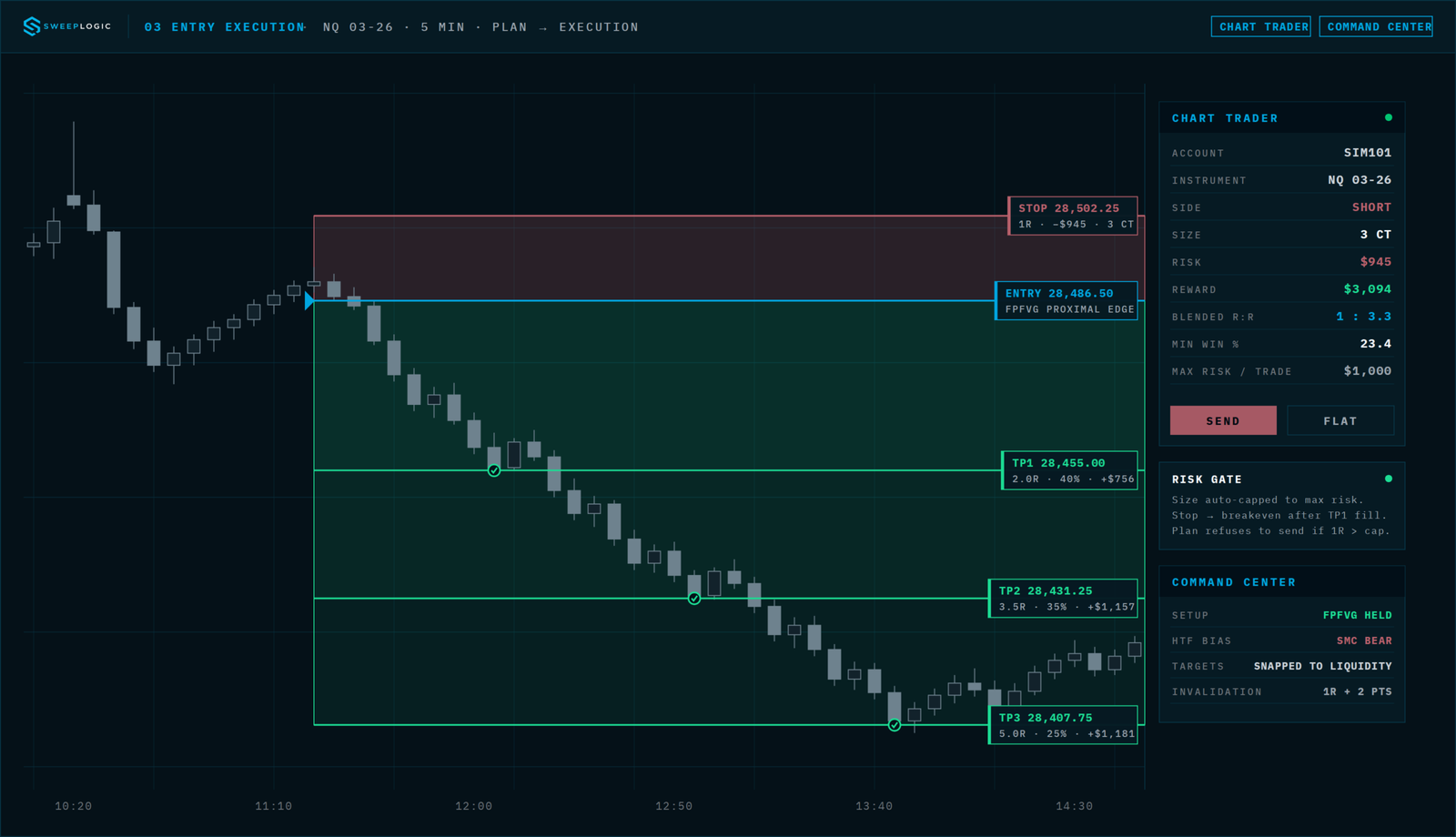Click Risk Gate green status dot
The height and width of the screenshot is (837, 1456).
(x=1388, y=479)
